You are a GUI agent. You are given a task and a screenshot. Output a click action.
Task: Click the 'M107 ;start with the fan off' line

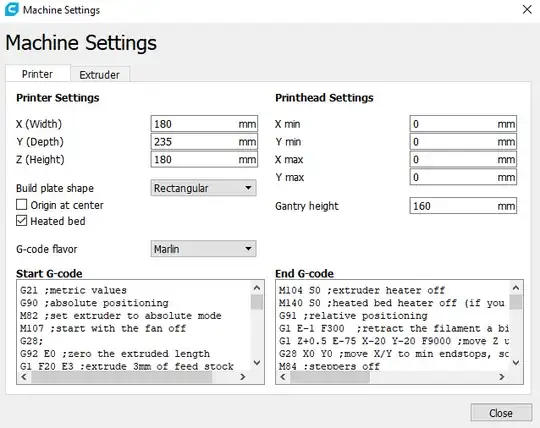pyautogui.click(x=103, y=328)
